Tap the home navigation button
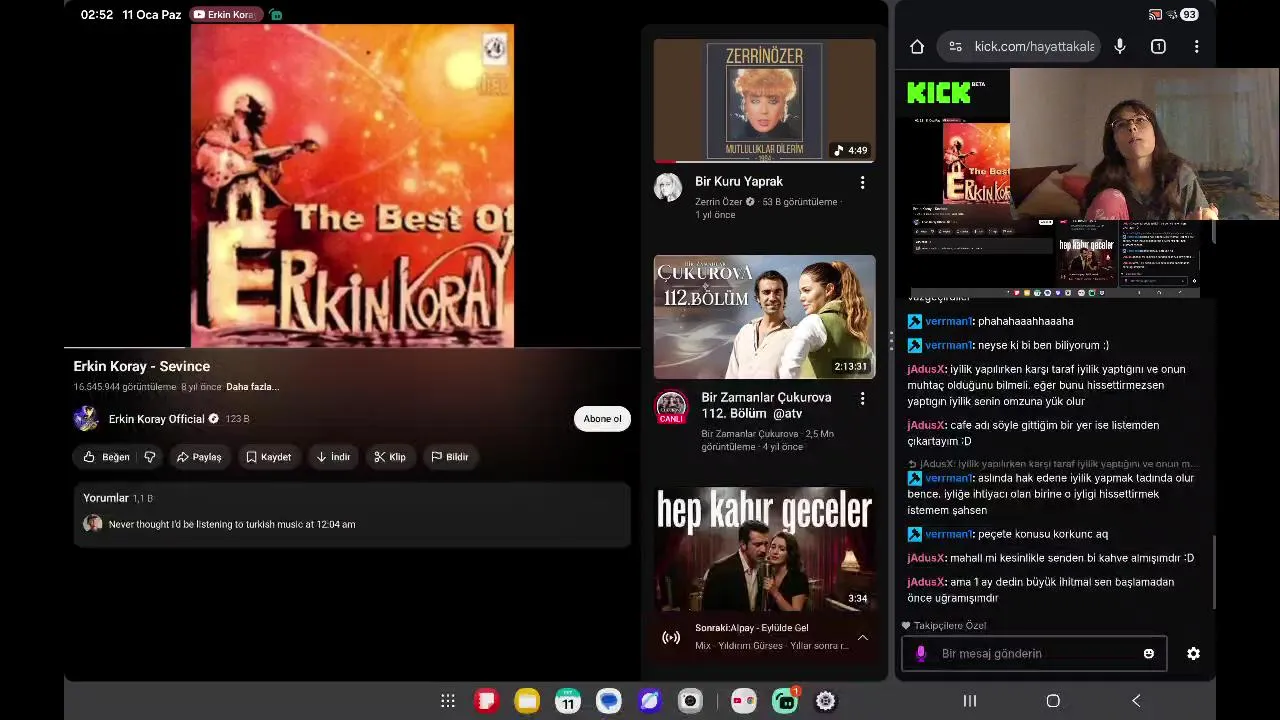 click(x=1053, y=701)
